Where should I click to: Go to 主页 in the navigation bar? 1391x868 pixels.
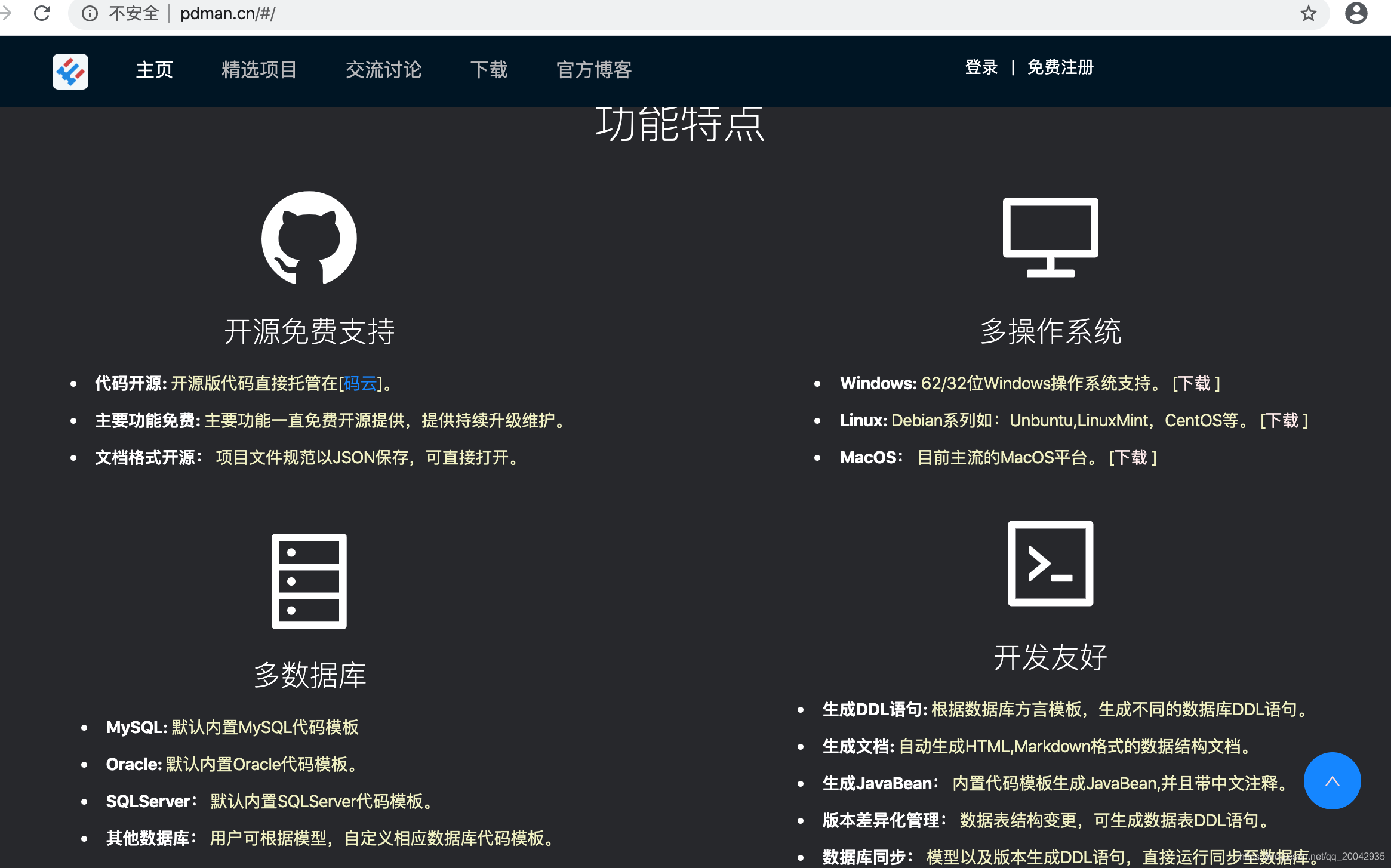tap(154, 70)
